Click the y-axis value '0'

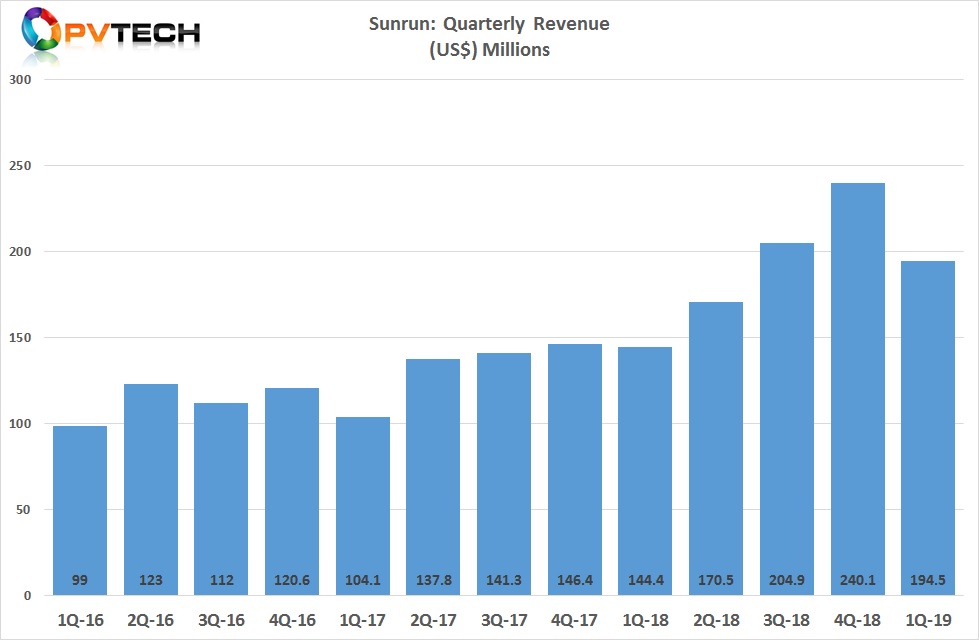click(x=27, y=596)
